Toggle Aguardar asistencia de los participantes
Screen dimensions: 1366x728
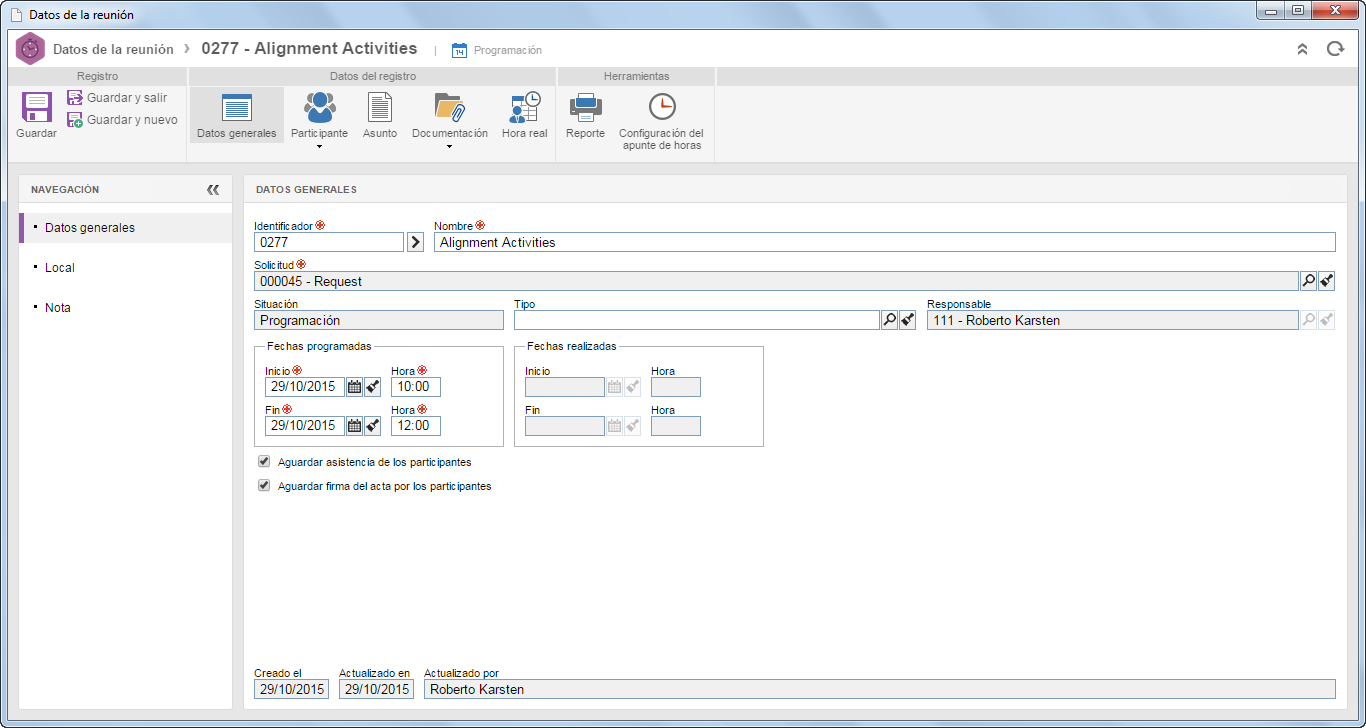tap(264, 462)
